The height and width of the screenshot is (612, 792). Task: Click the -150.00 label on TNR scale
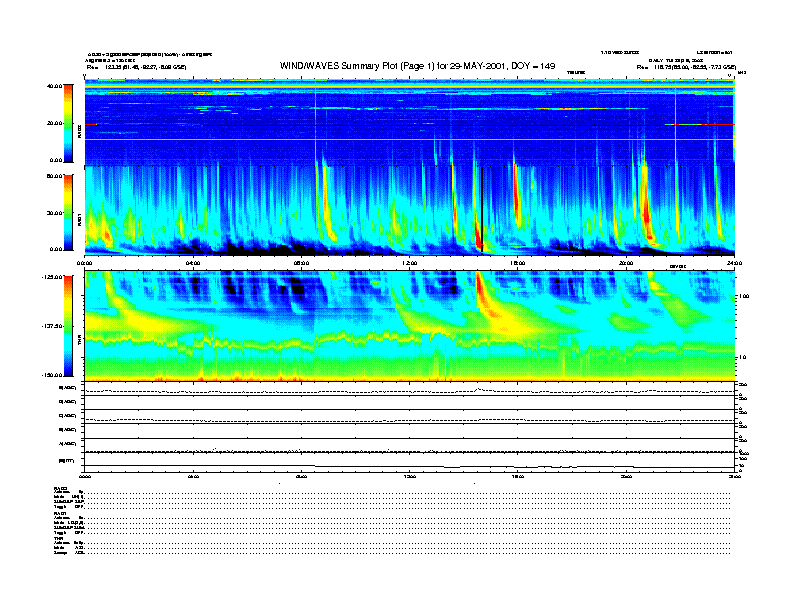click(x=52, y=375)
